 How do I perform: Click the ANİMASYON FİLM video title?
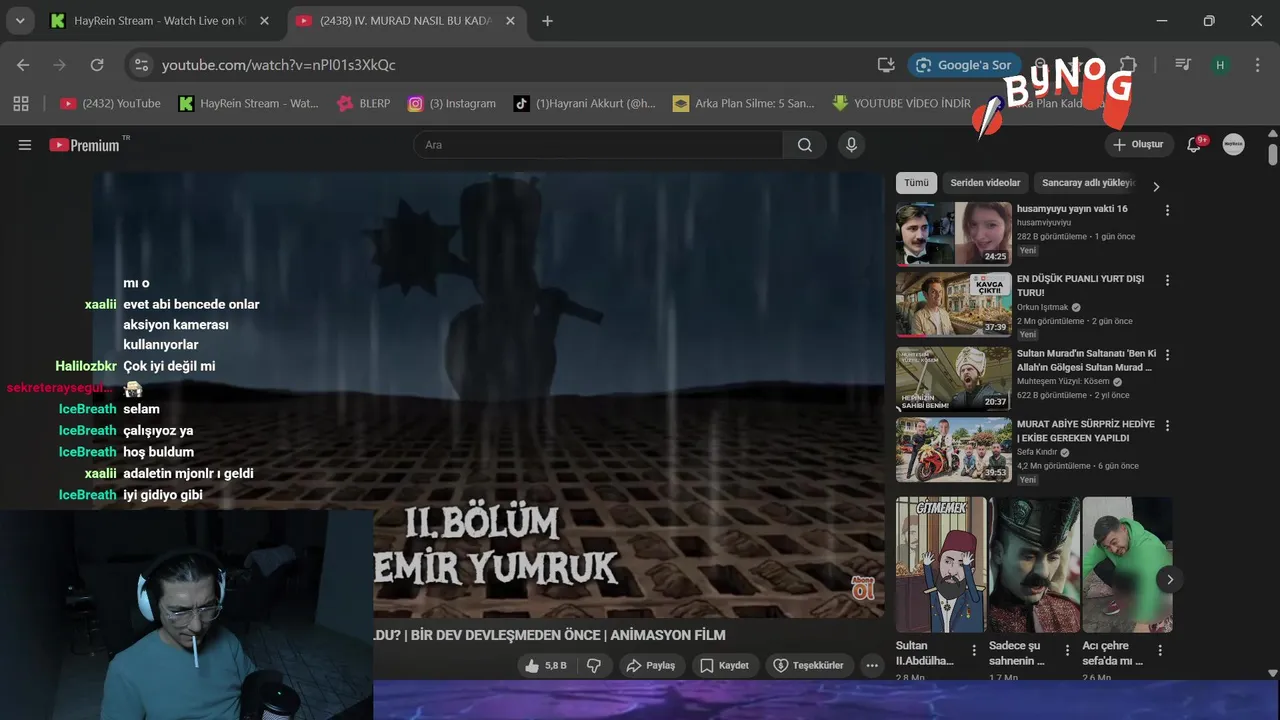coord(549,635)
